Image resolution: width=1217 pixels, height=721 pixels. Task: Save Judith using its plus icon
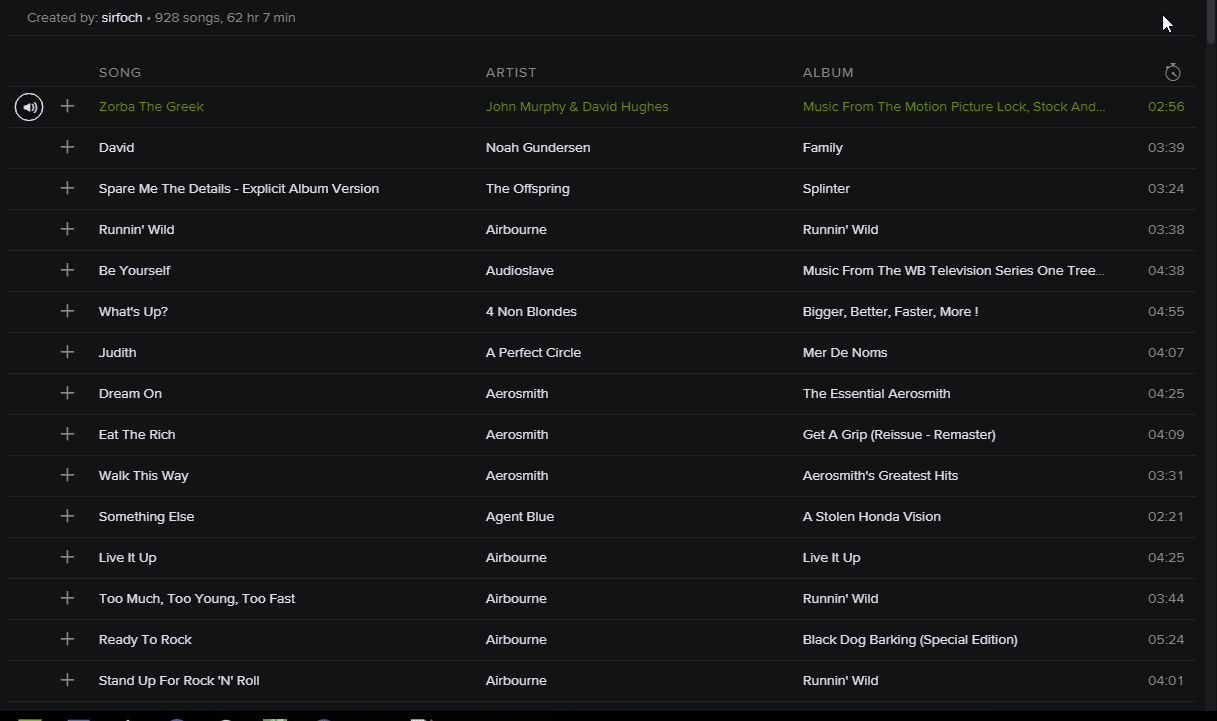67,352
